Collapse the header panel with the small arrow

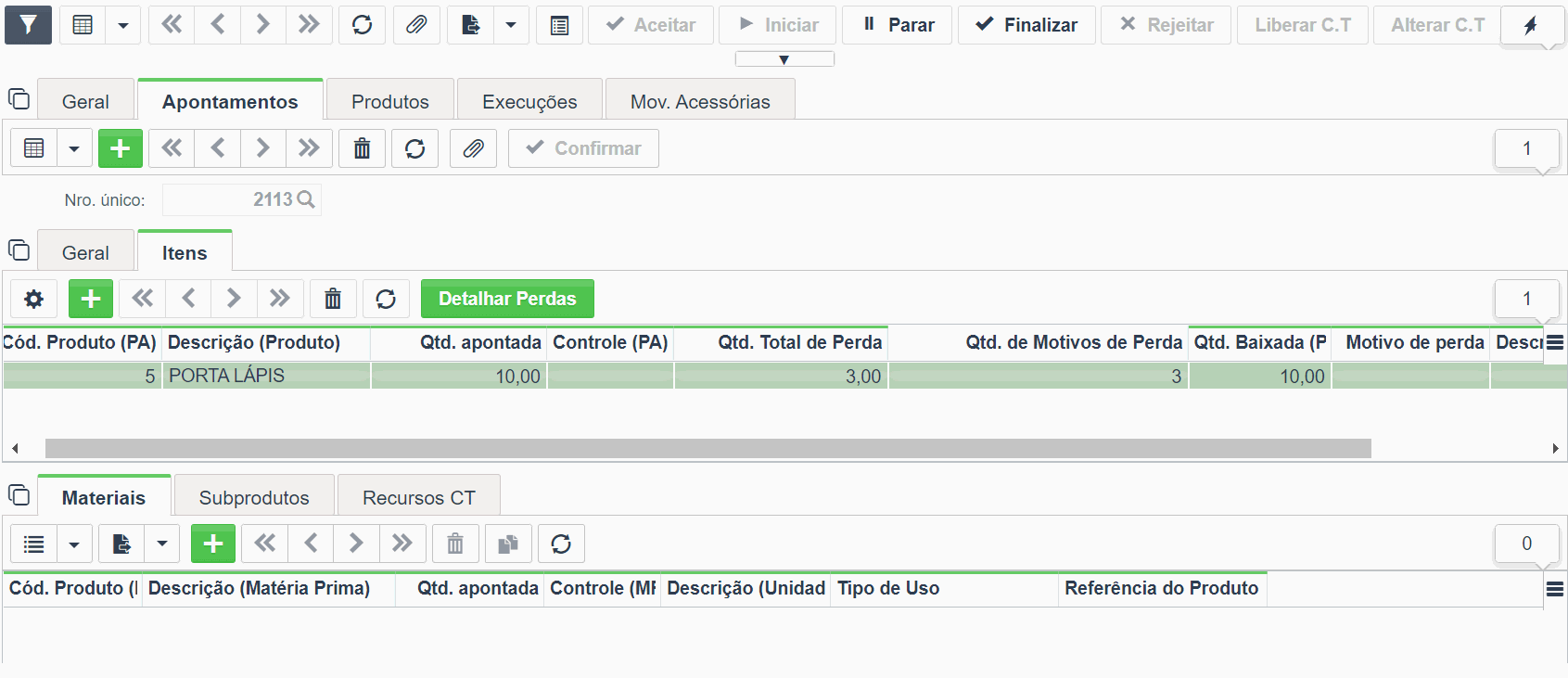784,59
